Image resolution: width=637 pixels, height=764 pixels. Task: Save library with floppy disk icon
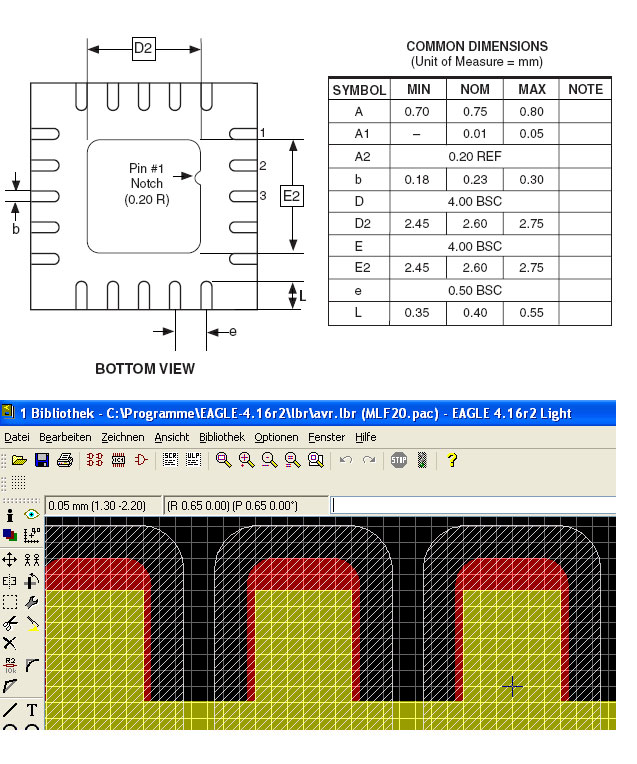click(42, 460)
